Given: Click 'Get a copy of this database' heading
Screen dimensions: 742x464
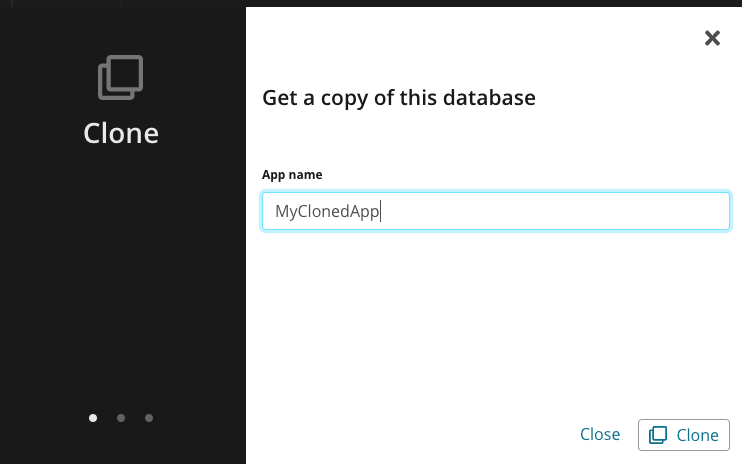Looking at the screenshot, I should coord(399,98).
